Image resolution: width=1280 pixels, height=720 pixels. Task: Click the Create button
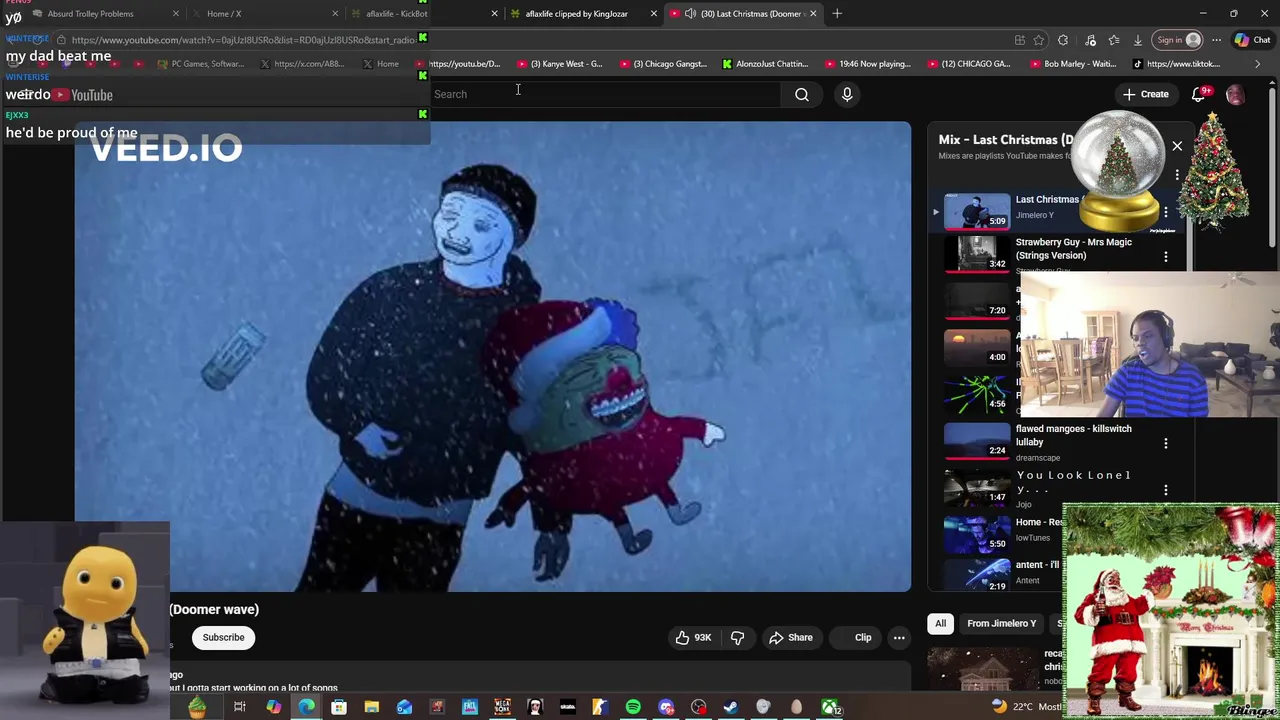pyautogui.click(x=1145, y=94)
